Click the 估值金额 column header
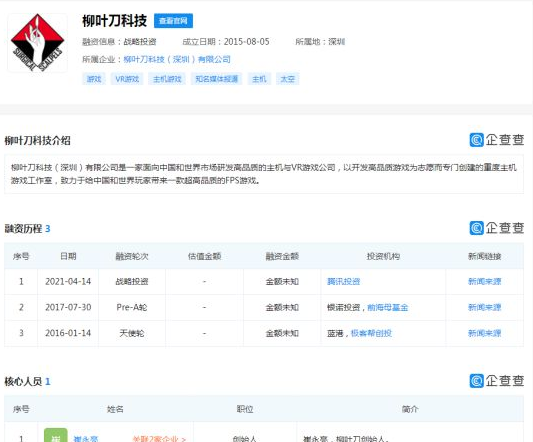Viewport: 533px width, 442px height. [205, 256]
